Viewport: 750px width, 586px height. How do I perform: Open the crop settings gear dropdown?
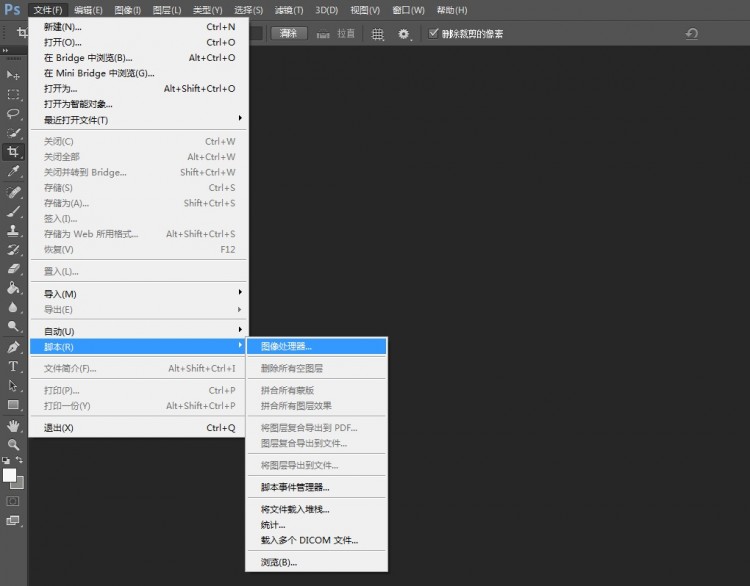[405, 34]
